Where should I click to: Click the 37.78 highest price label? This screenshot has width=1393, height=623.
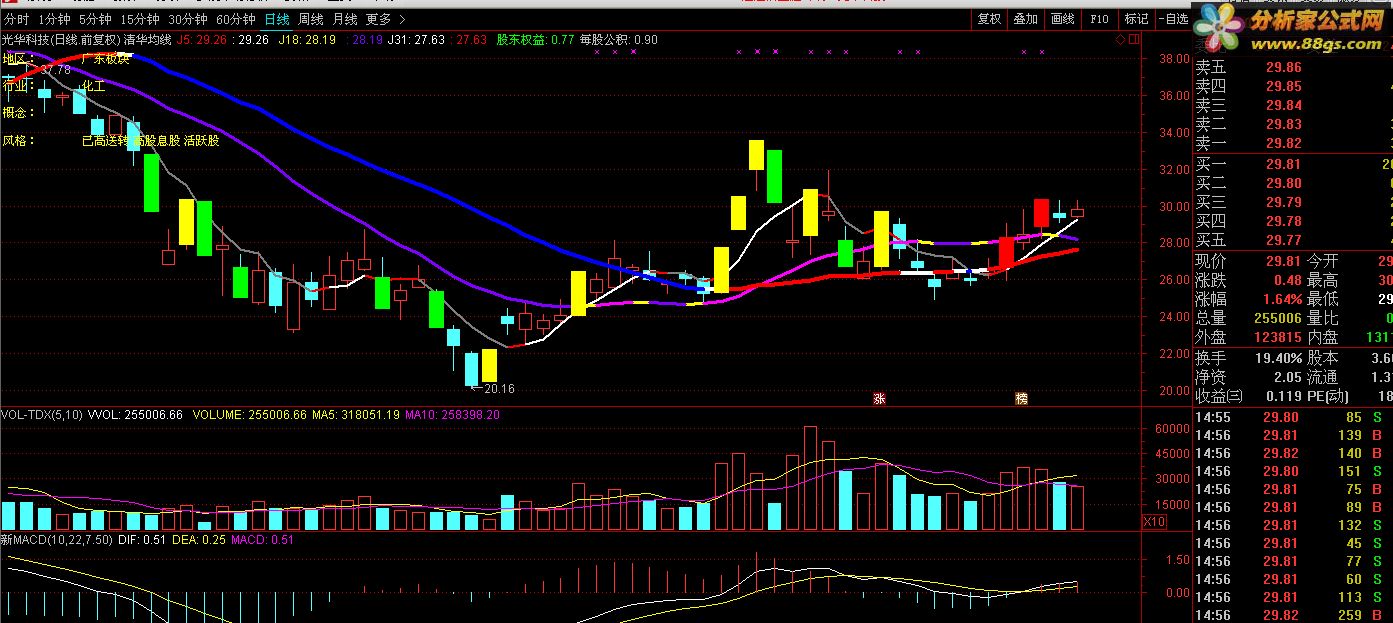tap(54, 70)
